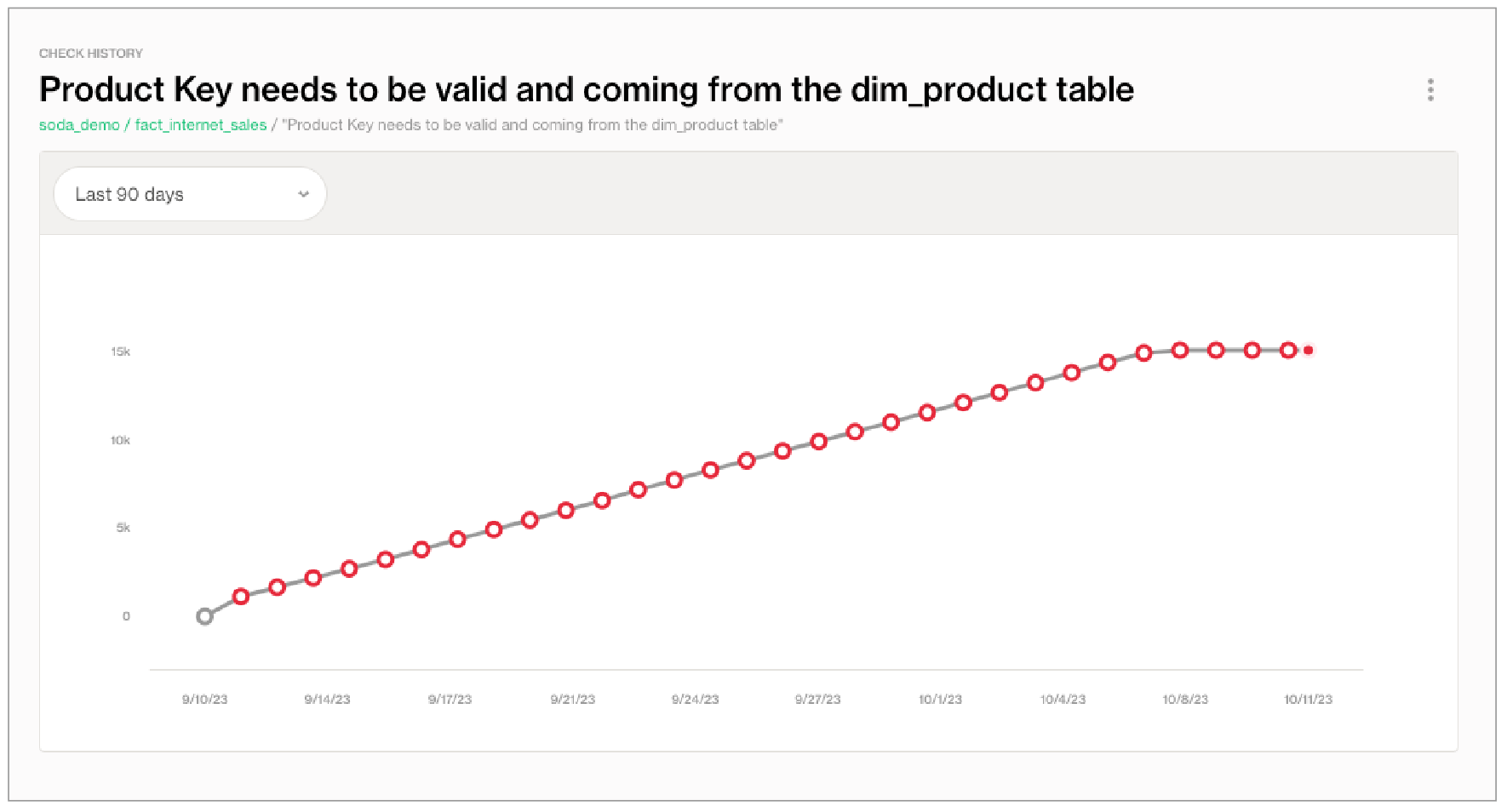
Task: Open the three-dot options menu
Action: click(1430, 89)
